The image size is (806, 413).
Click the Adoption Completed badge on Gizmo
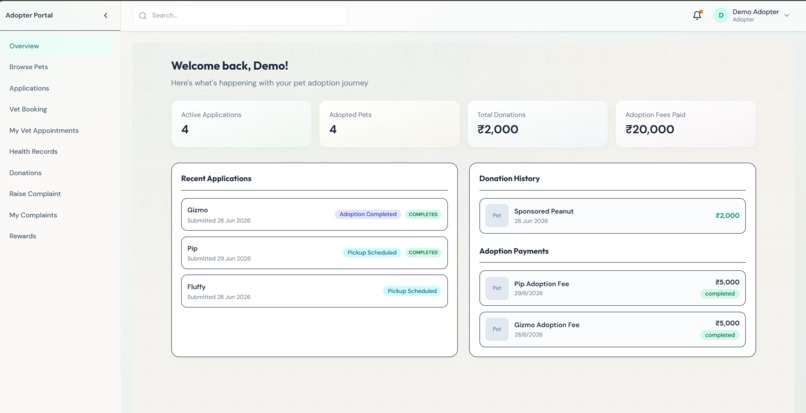tap(368, 214)
